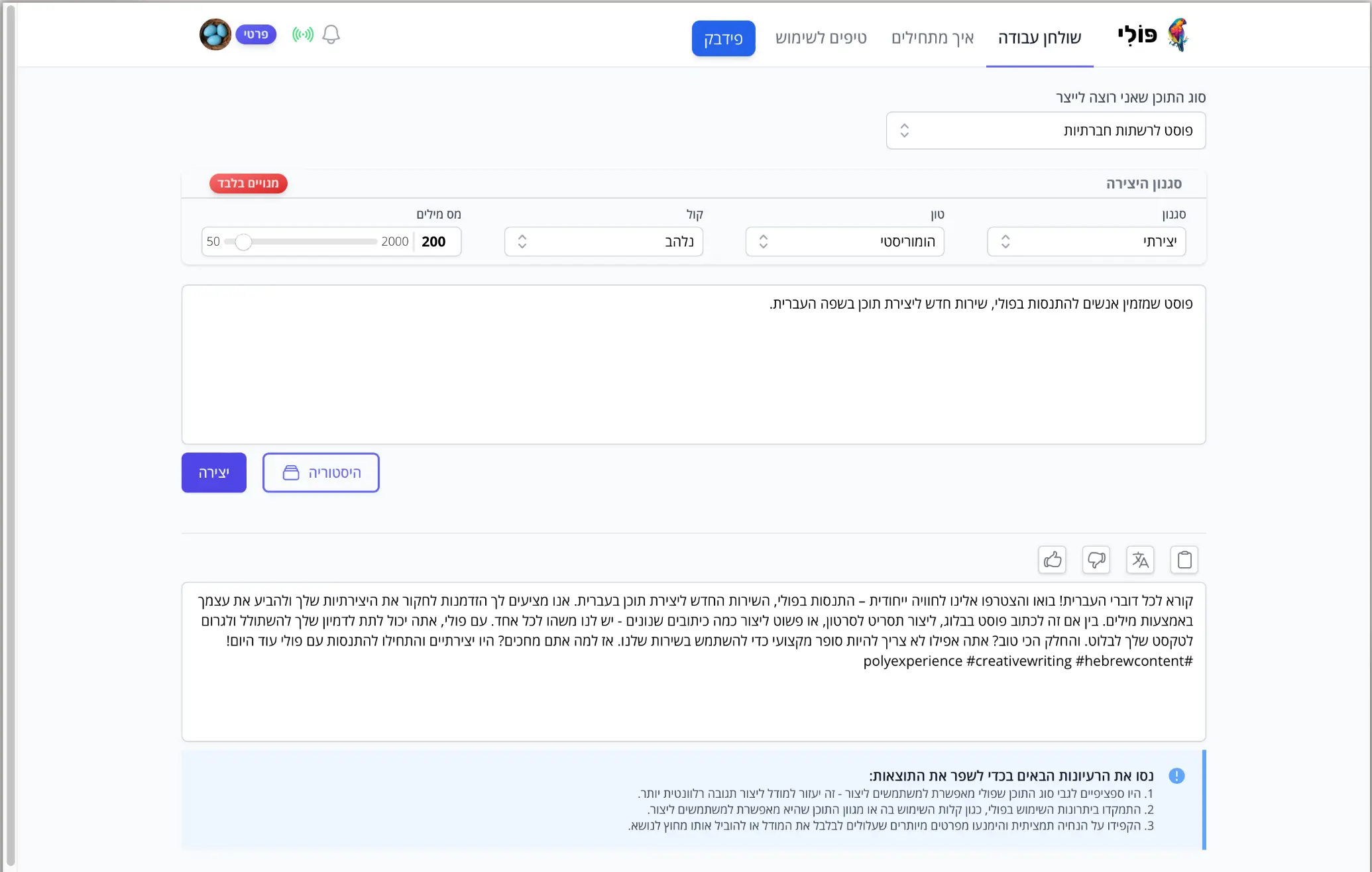Click the prompt text area

click(693, 364)
